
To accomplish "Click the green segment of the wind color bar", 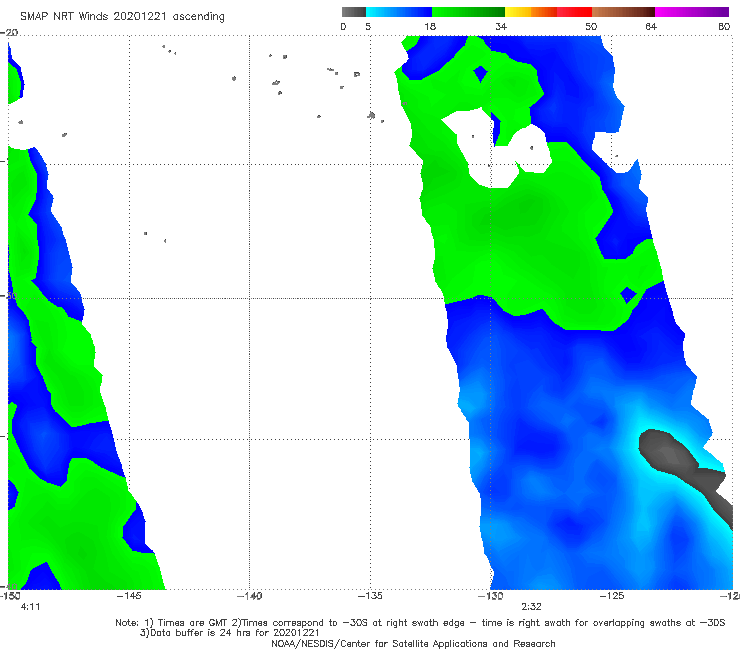I will (468, 12).
